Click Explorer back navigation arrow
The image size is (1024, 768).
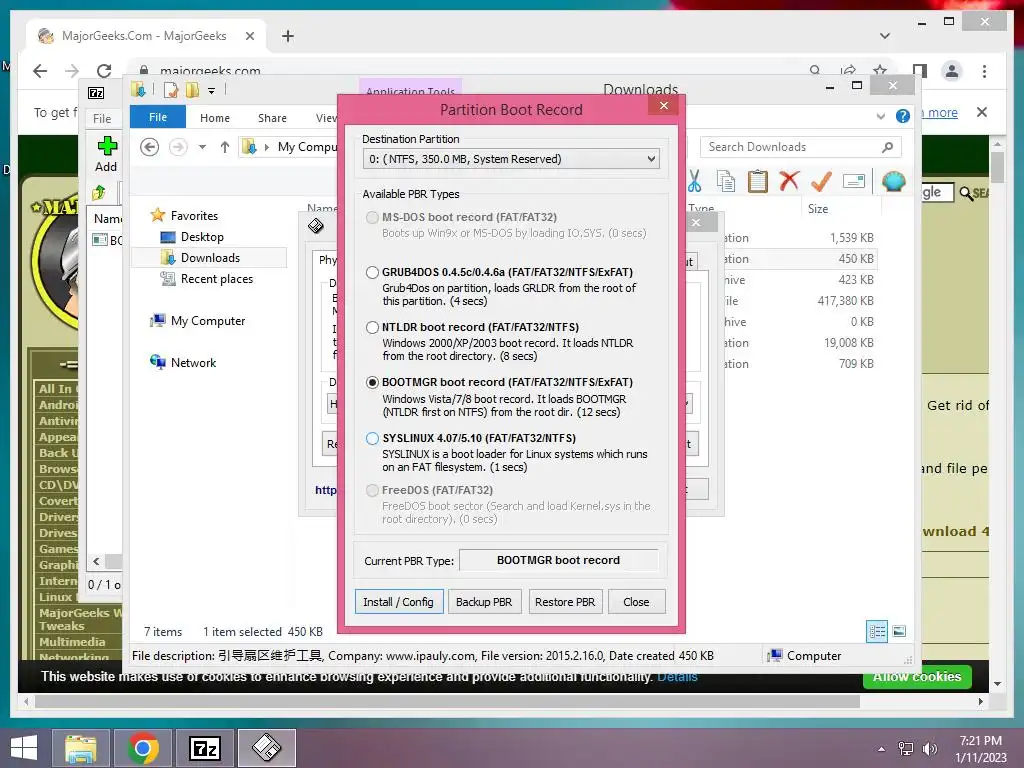(x=150, y=147)
